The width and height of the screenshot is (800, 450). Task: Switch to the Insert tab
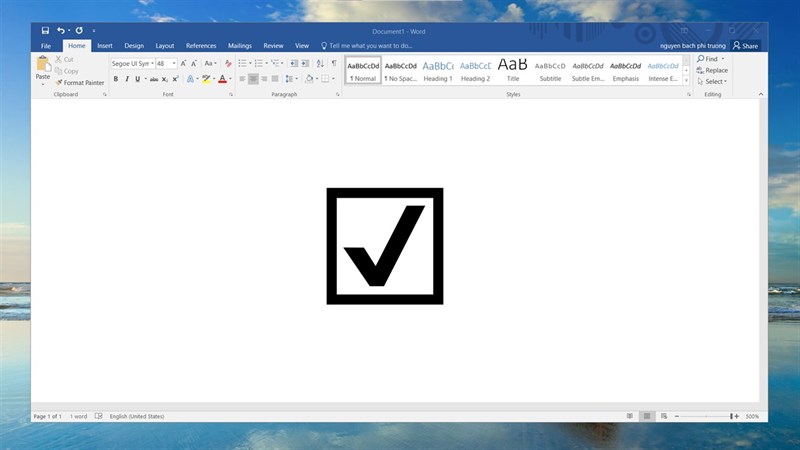105,46
